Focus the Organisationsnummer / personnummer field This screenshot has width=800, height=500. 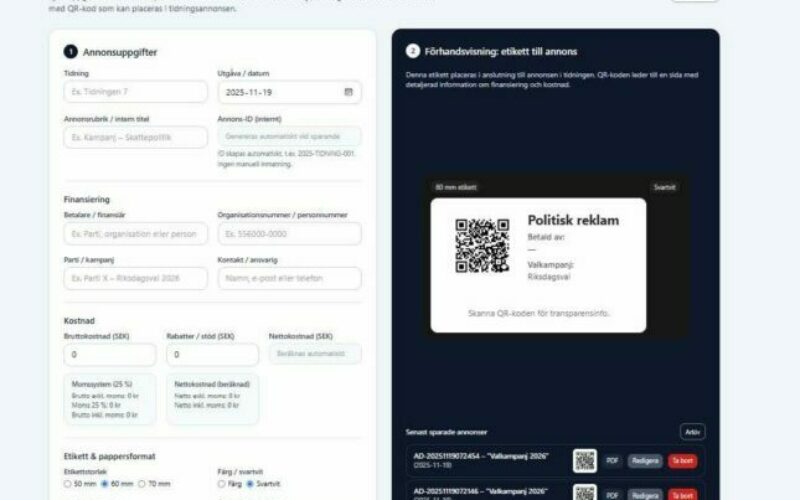pyautogui.click(x=289, y=233)
